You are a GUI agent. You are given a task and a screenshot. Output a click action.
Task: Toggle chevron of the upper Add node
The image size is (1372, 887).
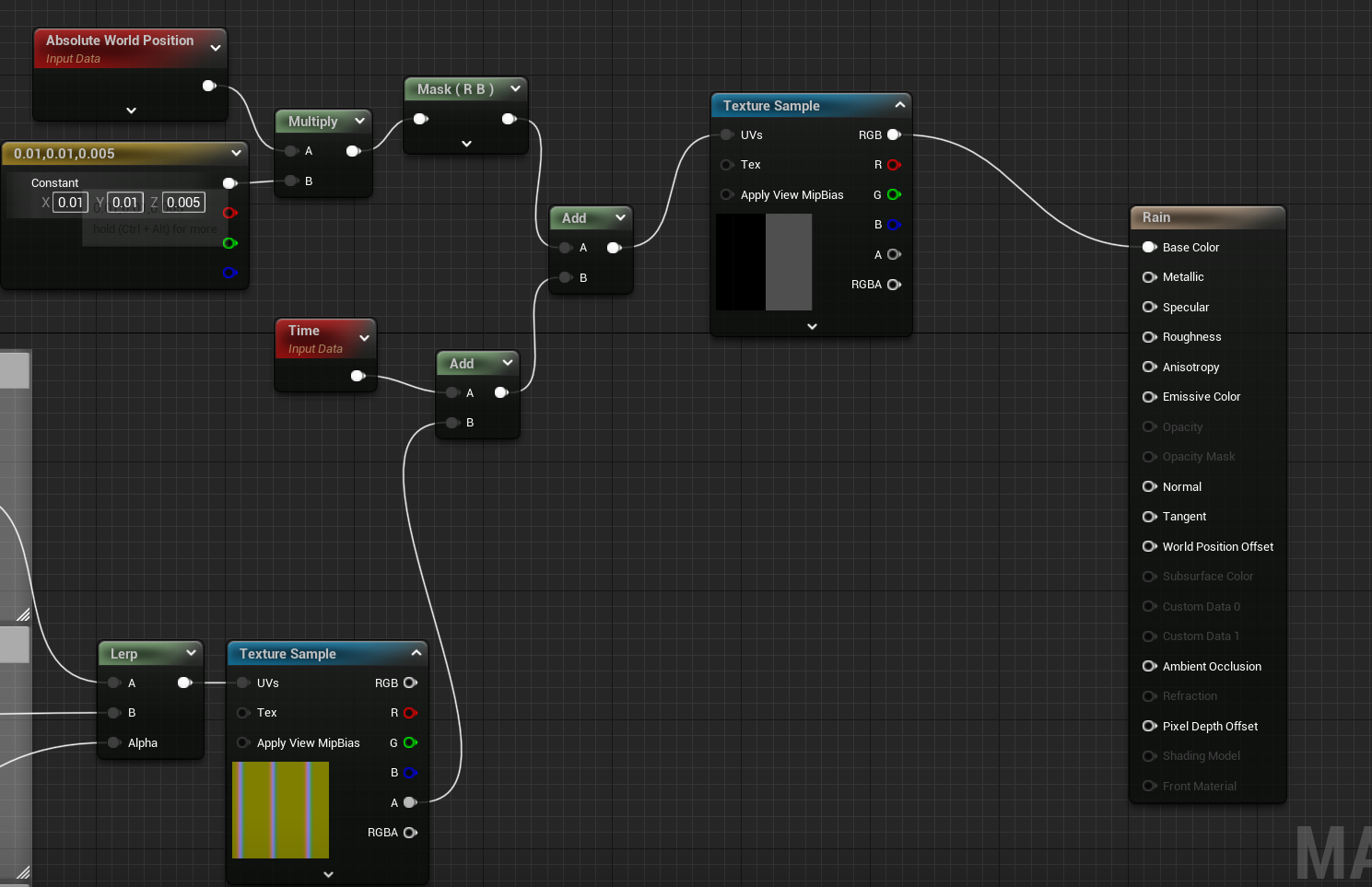click(x=621, y=217)
